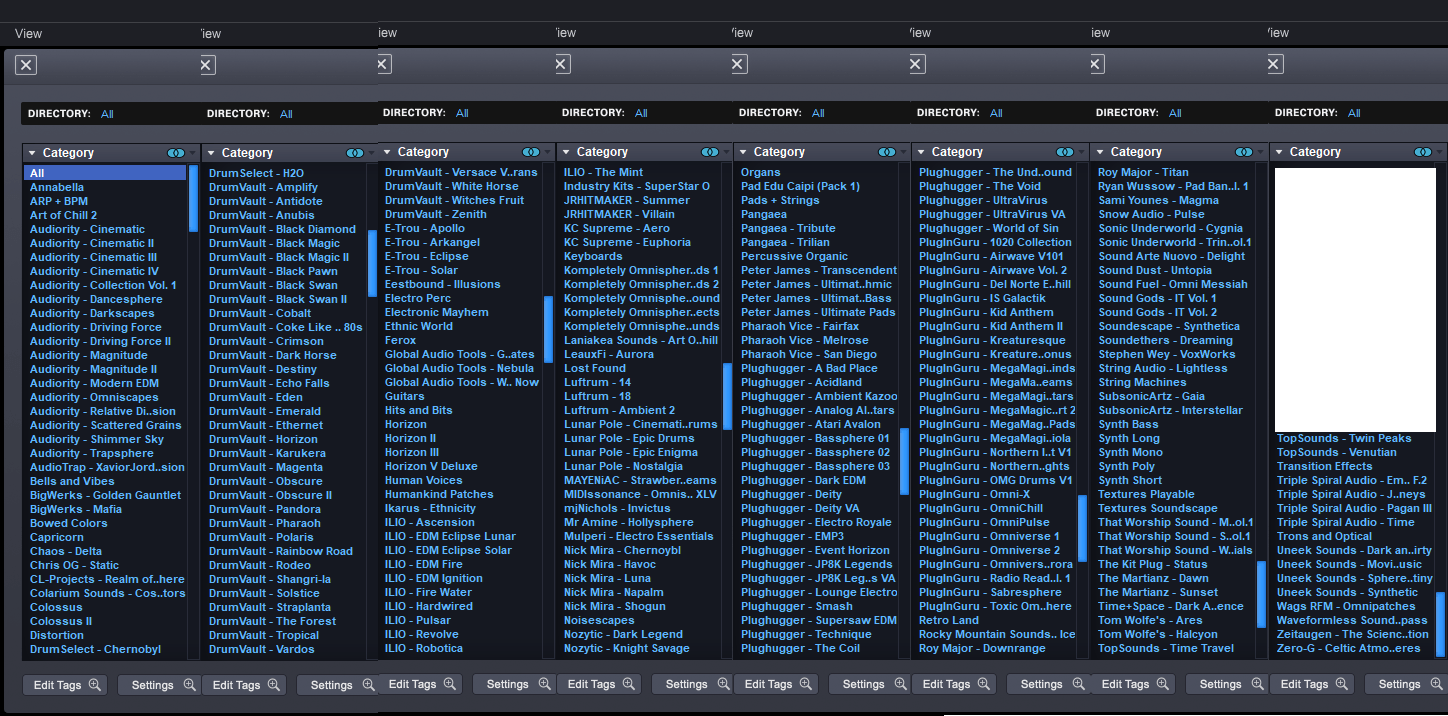Open the Category dropdown above Roy Major - Titan
Viewport: 1448px width, 716px height.
point(1129,152)
